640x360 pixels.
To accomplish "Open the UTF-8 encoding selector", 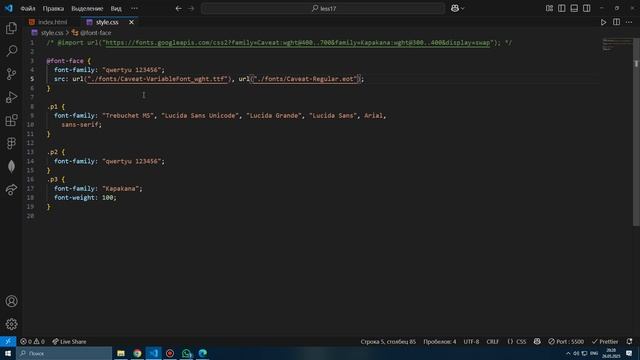I will click(x=471, y=342).
